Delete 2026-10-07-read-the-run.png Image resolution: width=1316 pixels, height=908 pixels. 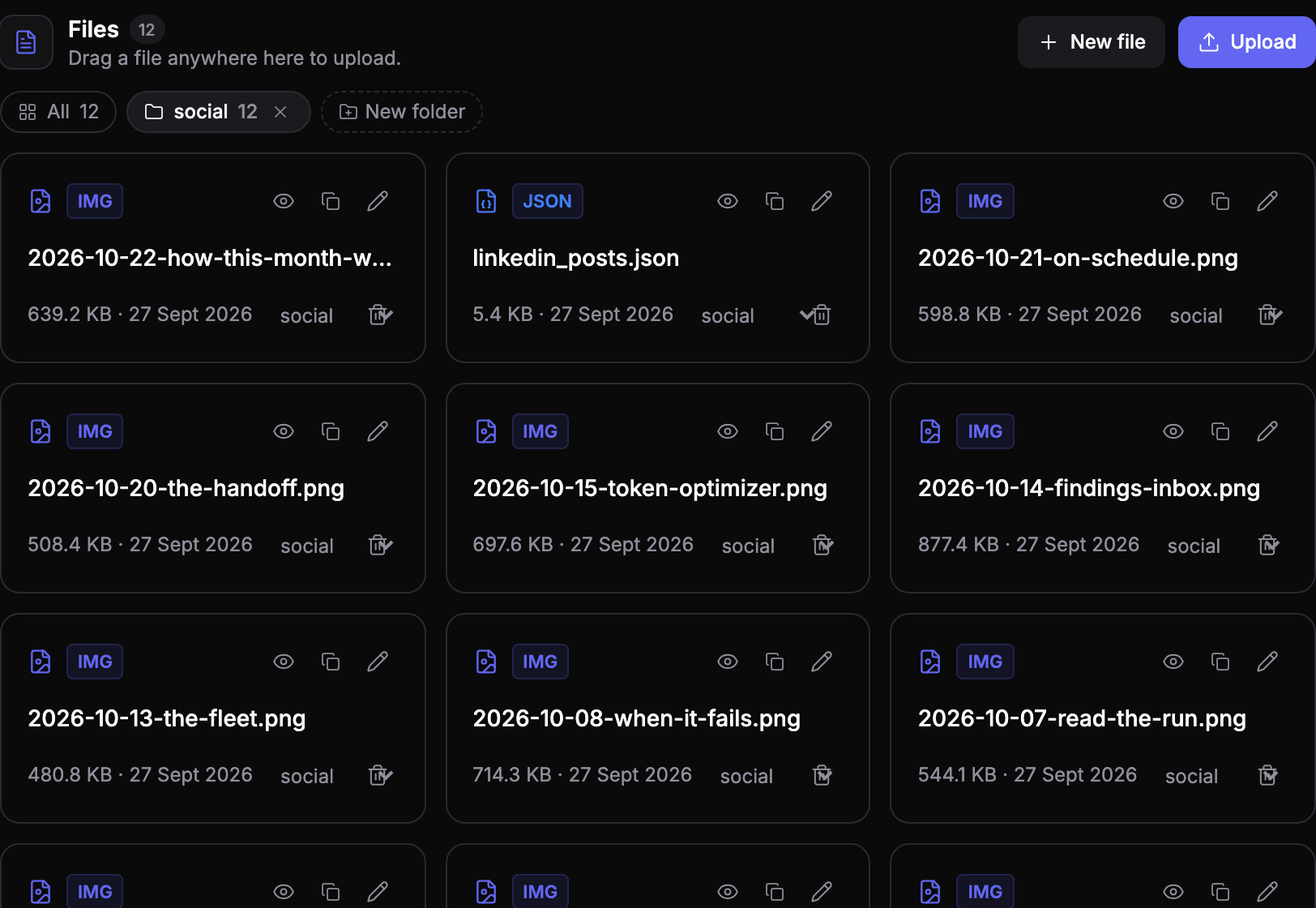click(1268, 775)
